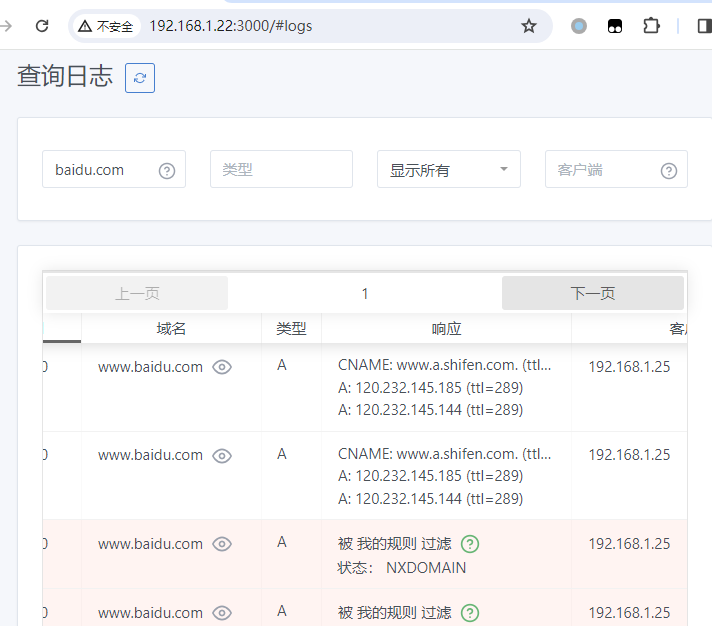
Task: Click green help icon in first 被我的规则过滤 row
Action: coord(470,544)
